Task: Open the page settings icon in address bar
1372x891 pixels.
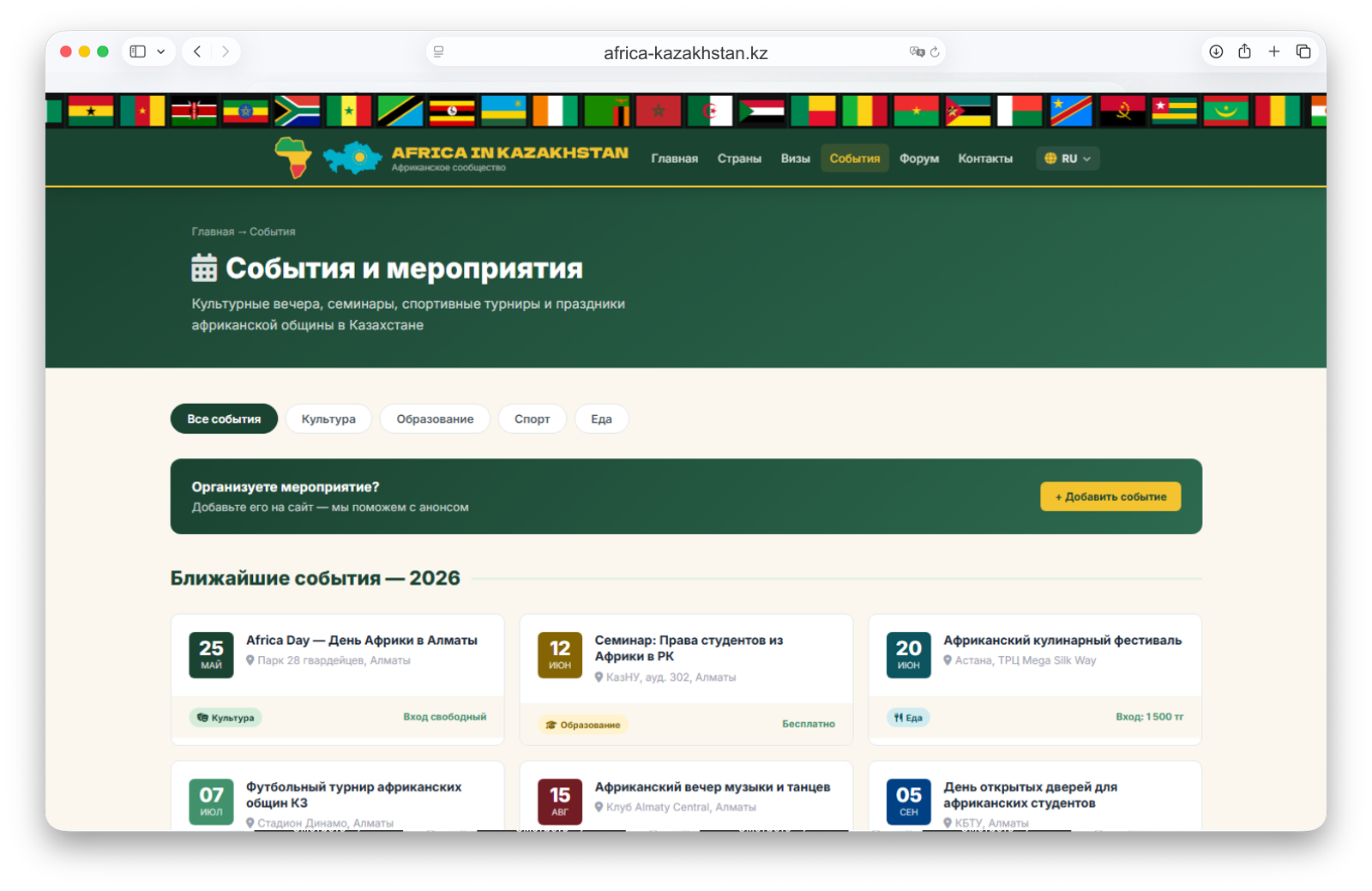Action: click(439, 52)
